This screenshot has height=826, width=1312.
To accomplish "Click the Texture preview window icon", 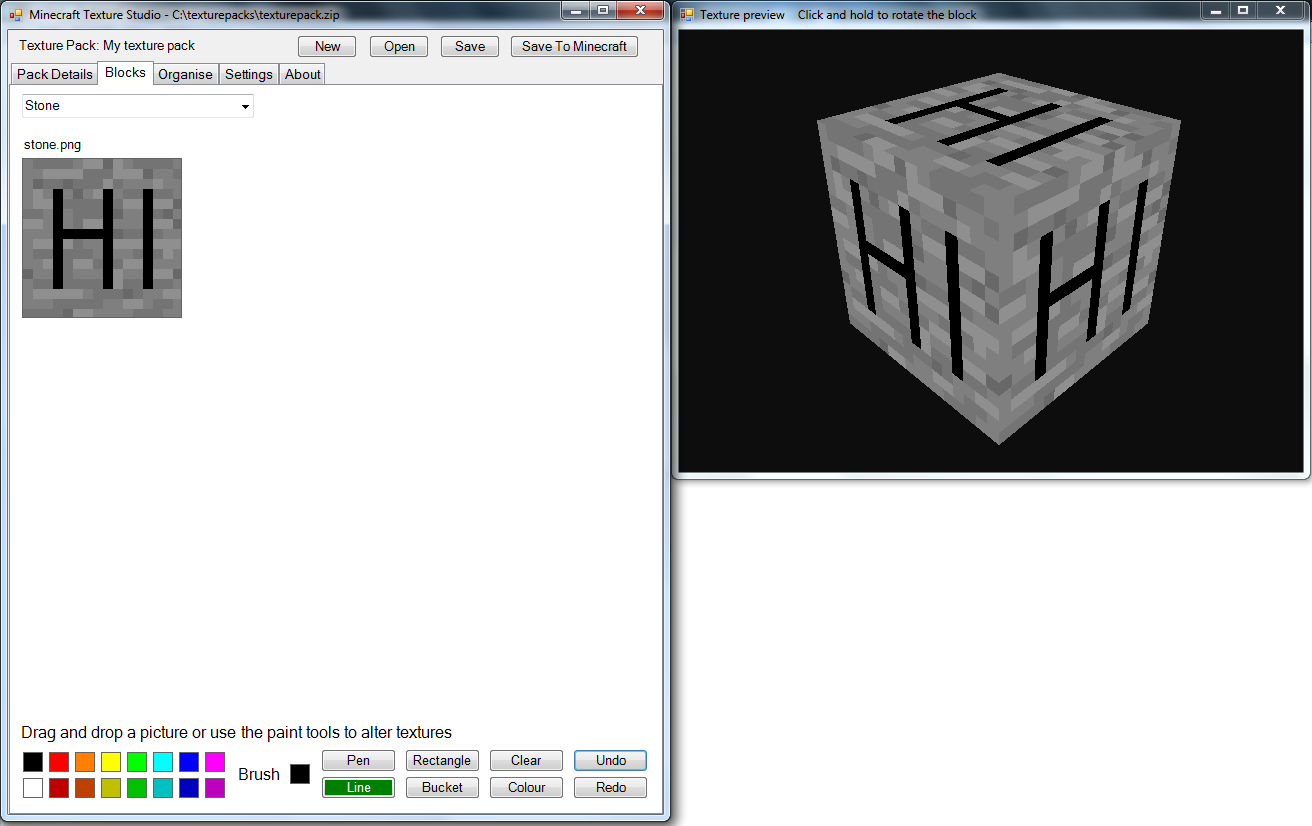I will pyautogui.click(x=687, y=15).
